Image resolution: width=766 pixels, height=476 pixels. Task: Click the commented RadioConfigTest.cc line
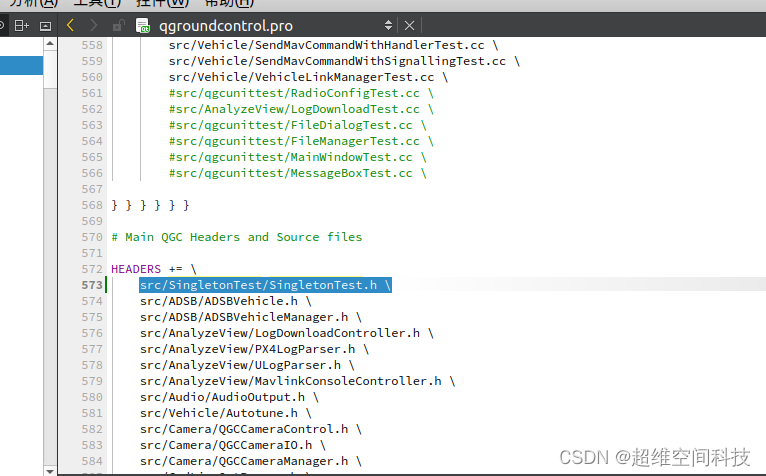pos(301,93)
